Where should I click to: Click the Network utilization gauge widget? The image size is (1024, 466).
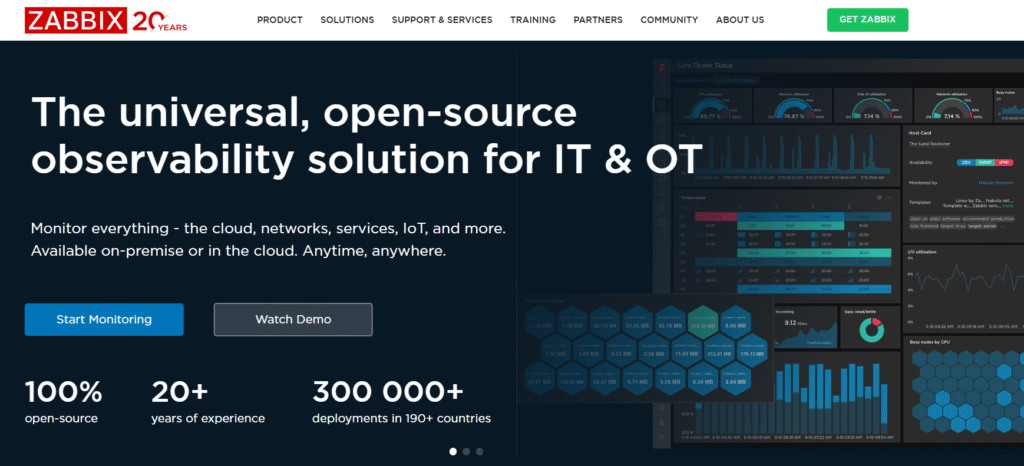click(947, 106)
